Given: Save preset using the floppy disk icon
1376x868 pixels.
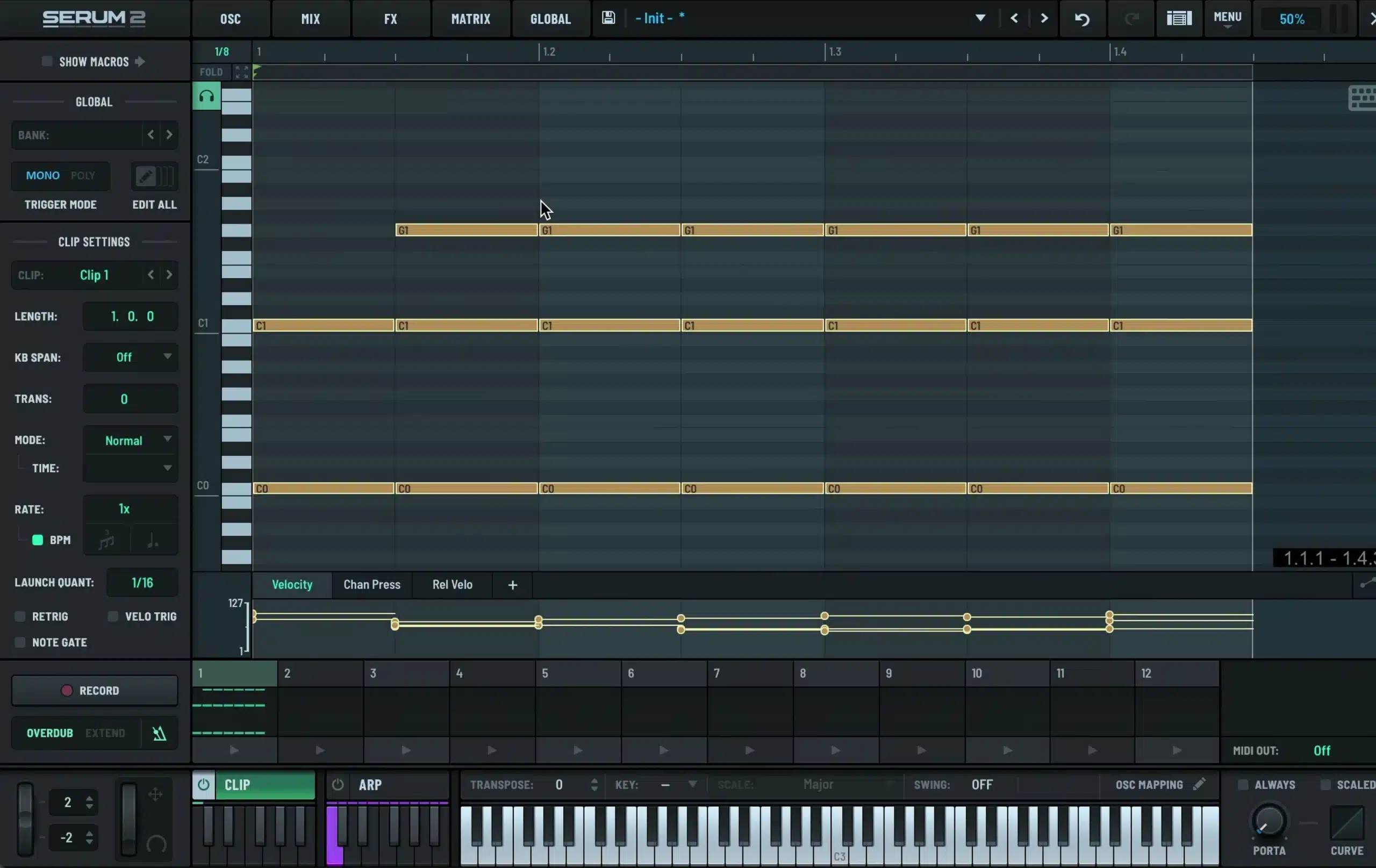Looking at the screenshot, I should tap(608, 18).
